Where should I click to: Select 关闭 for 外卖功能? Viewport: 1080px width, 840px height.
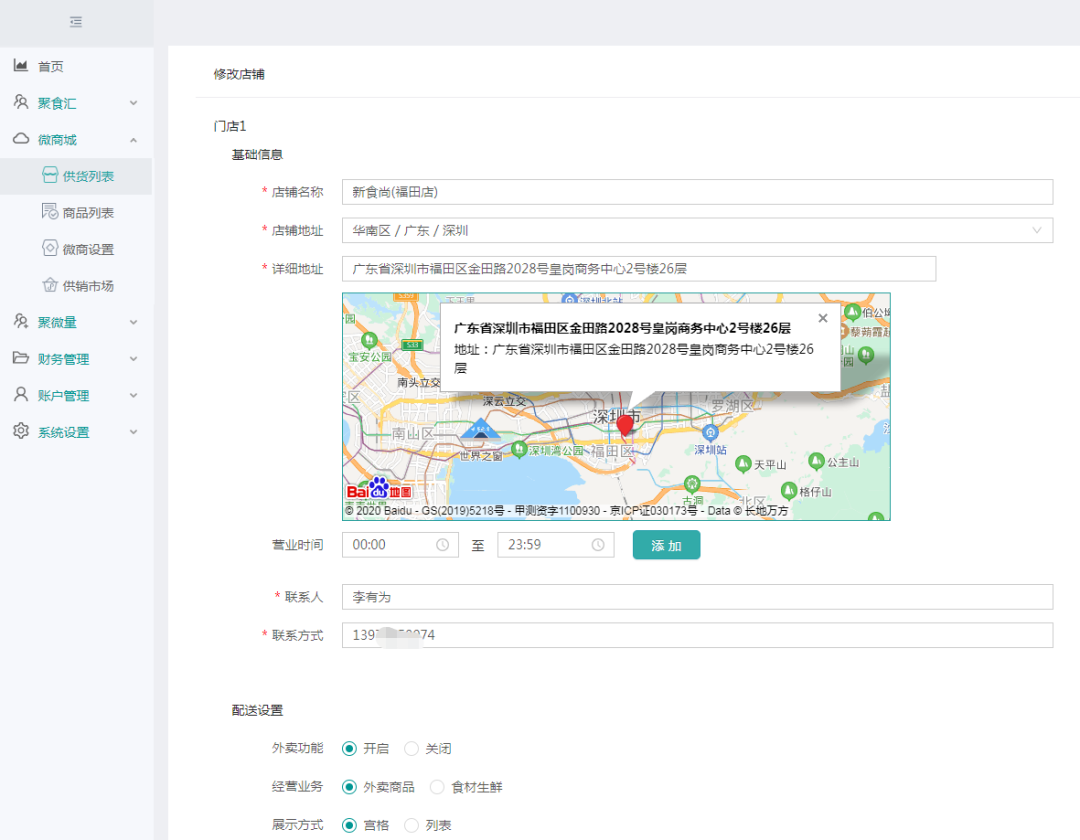pyautogui.click(x=411, y=748)
